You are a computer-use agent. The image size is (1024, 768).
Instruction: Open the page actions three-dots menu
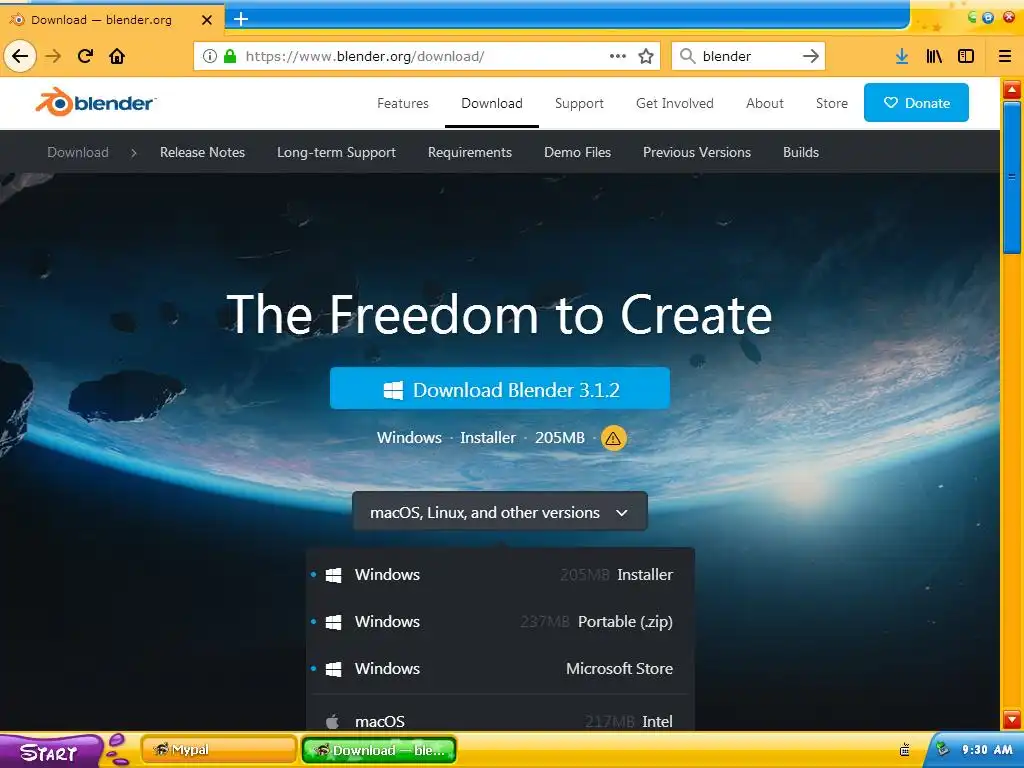[617, 56]
